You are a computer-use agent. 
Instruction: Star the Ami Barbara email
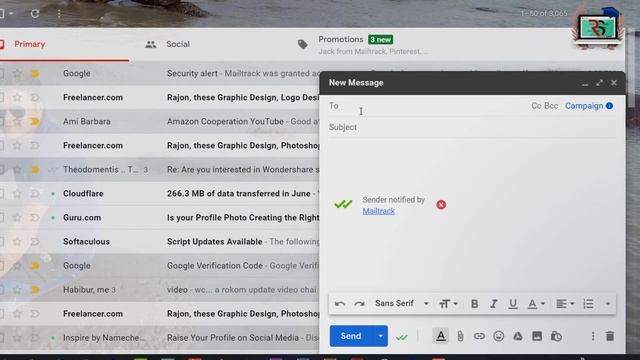click(17, 122)
